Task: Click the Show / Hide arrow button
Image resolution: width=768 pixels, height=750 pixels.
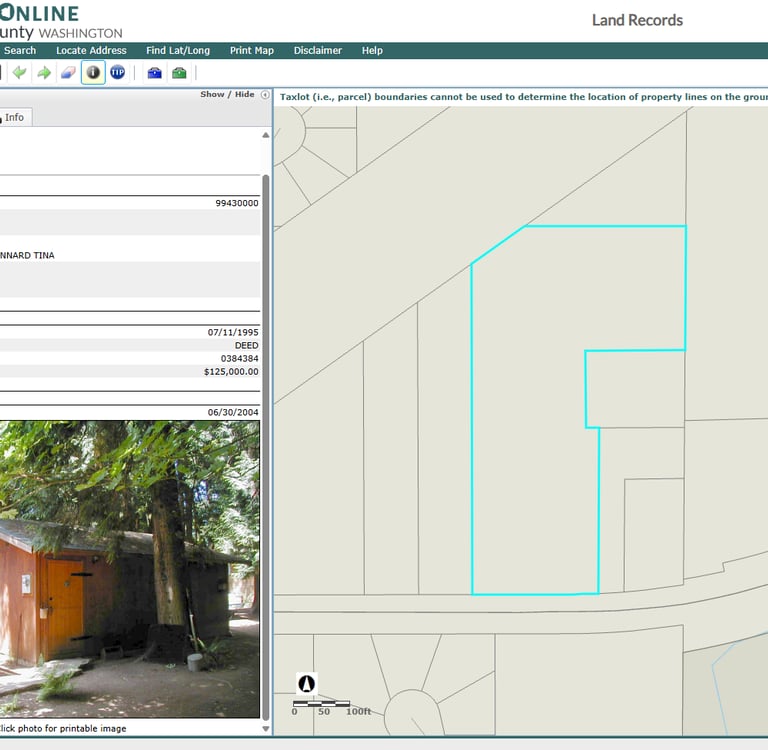Action: click(x=265, y=95)
